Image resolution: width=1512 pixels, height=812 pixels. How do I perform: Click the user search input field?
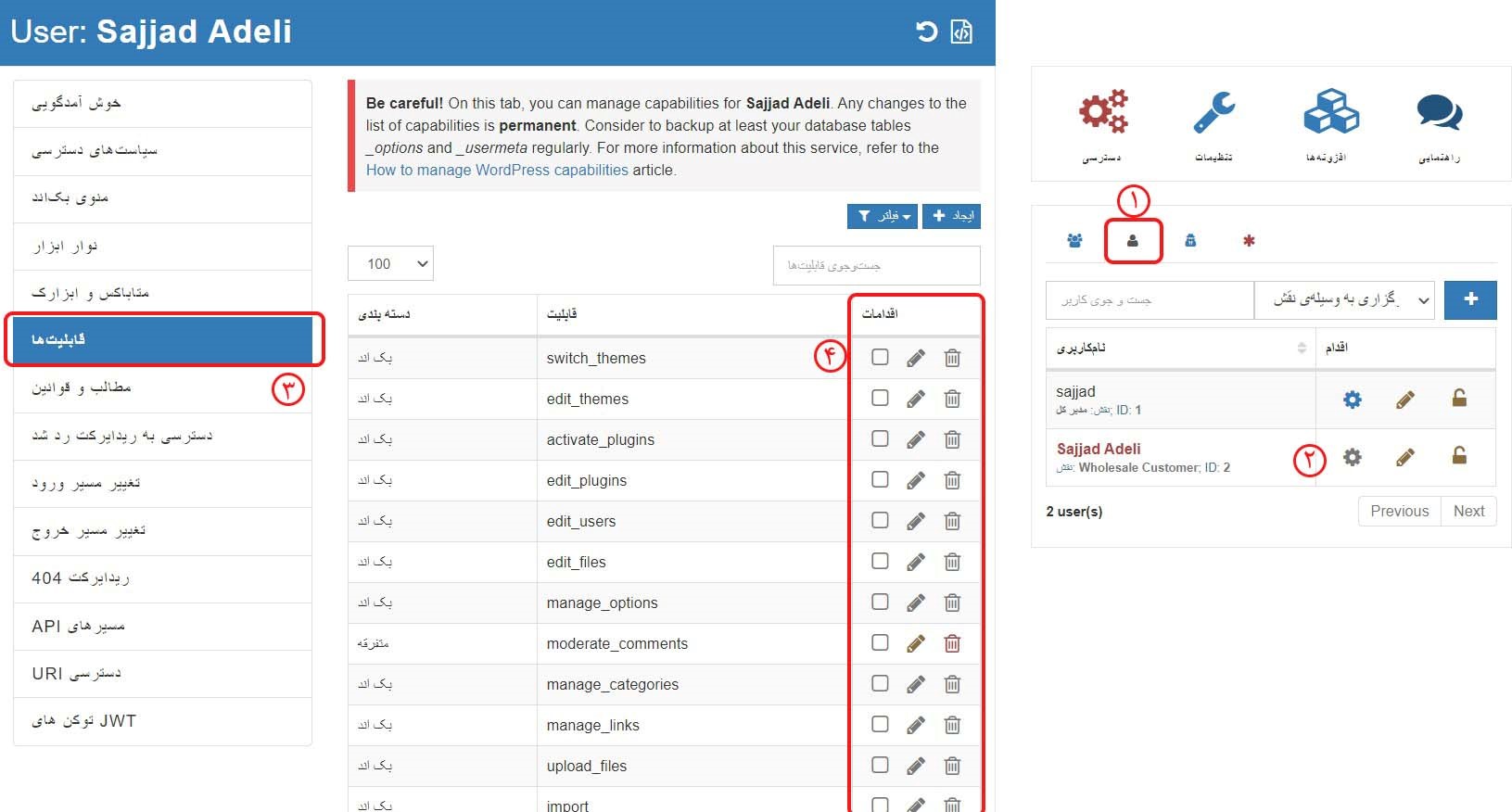click(x=1150, y=300)
